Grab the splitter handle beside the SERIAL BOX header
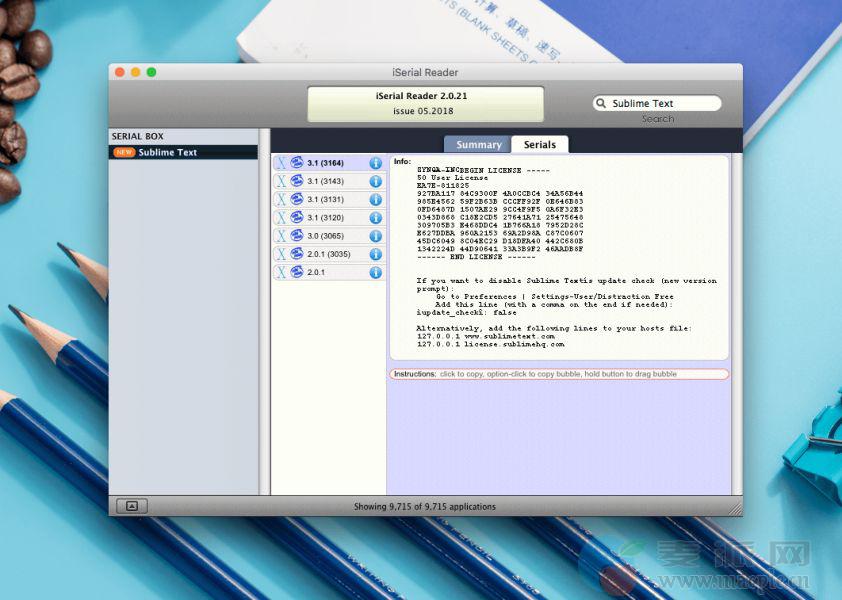The height and width of the screenshot is (600, 842). tap(264, 136)
